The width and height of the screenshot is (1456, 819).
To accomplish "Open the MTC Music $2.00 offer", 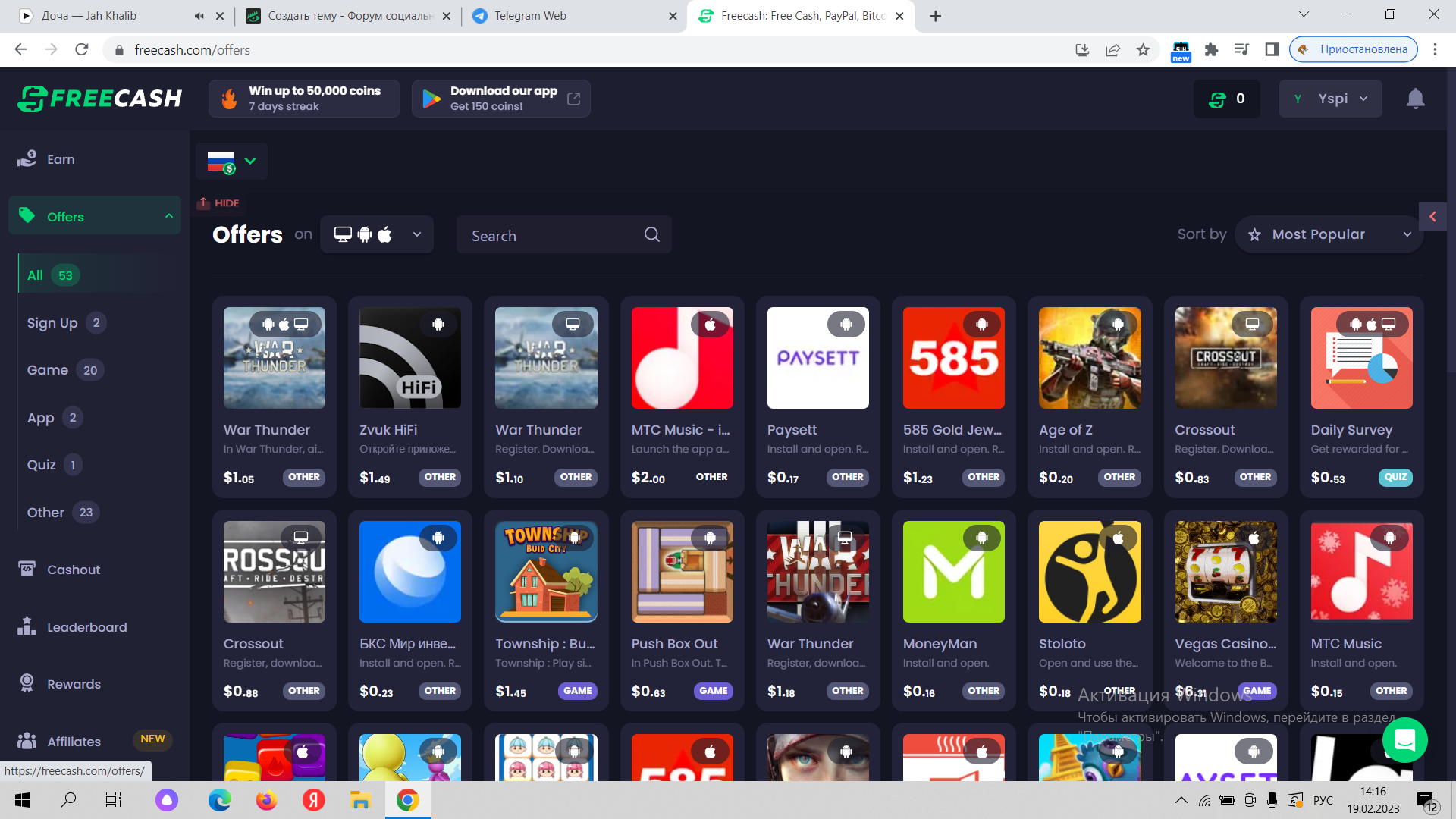I will coord(682,397).
